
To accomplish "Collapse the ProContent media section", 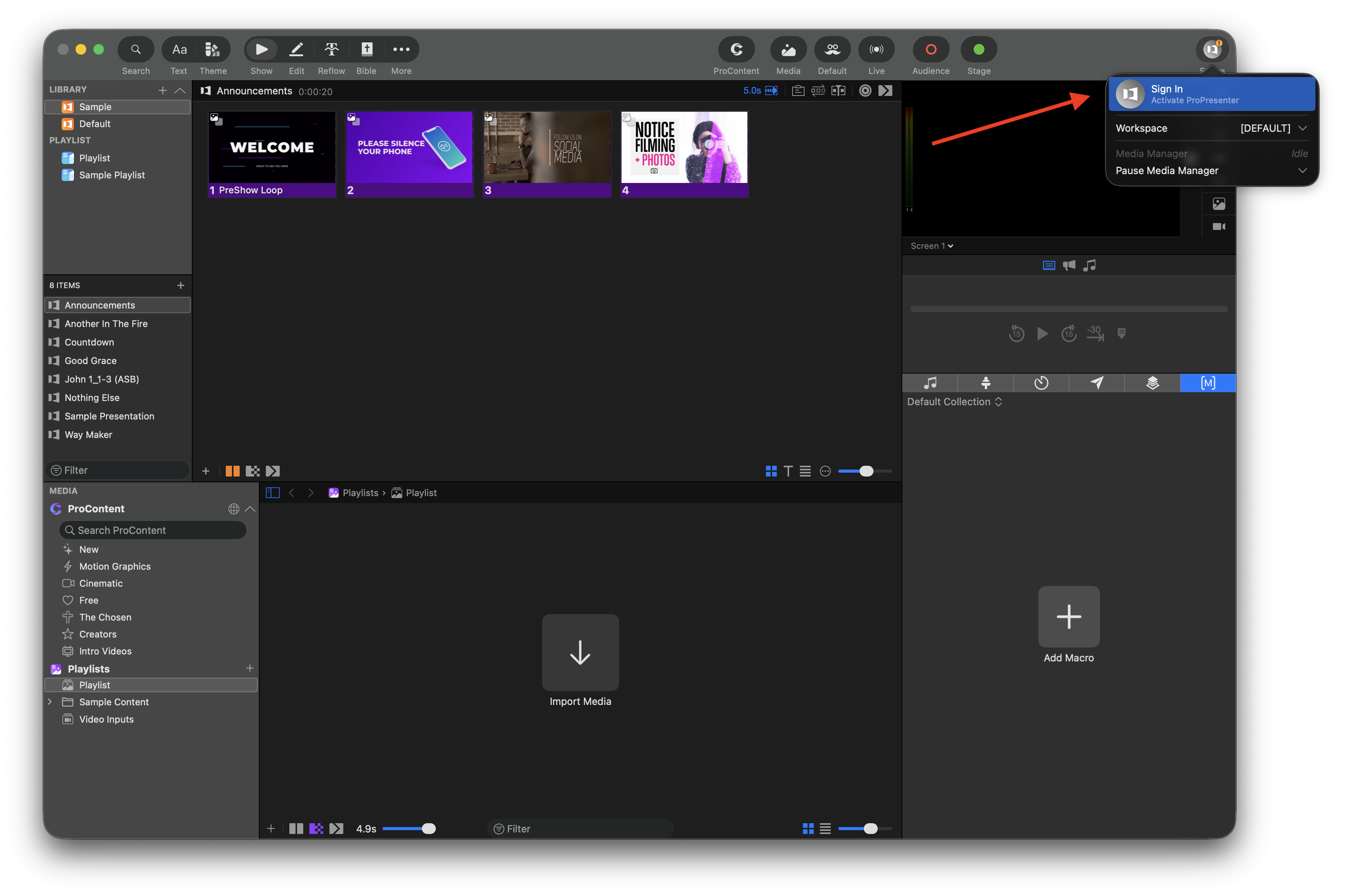I will (x=250, y=508).
